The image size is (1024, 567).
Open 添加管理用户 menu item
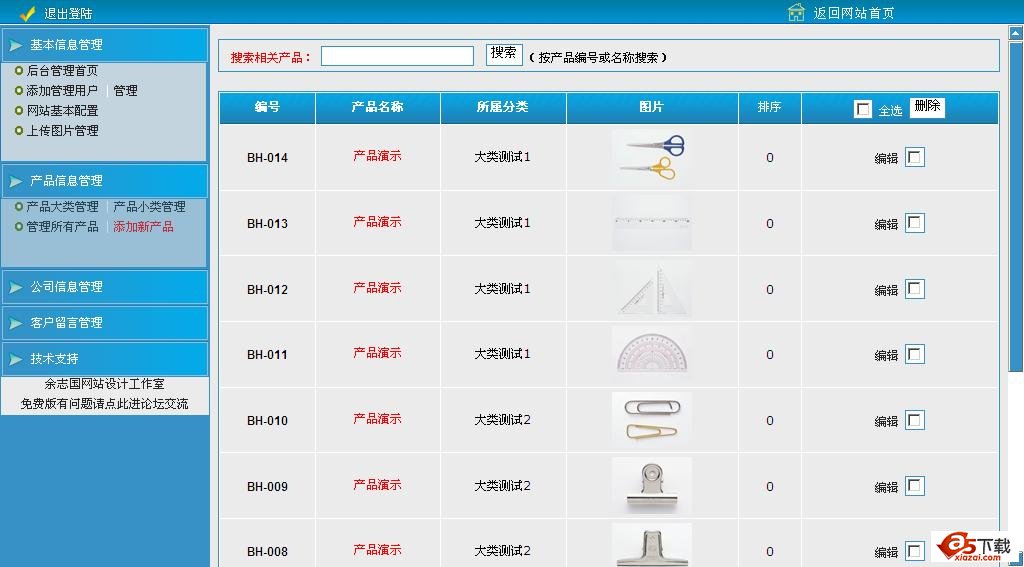[x=62, y=91]
